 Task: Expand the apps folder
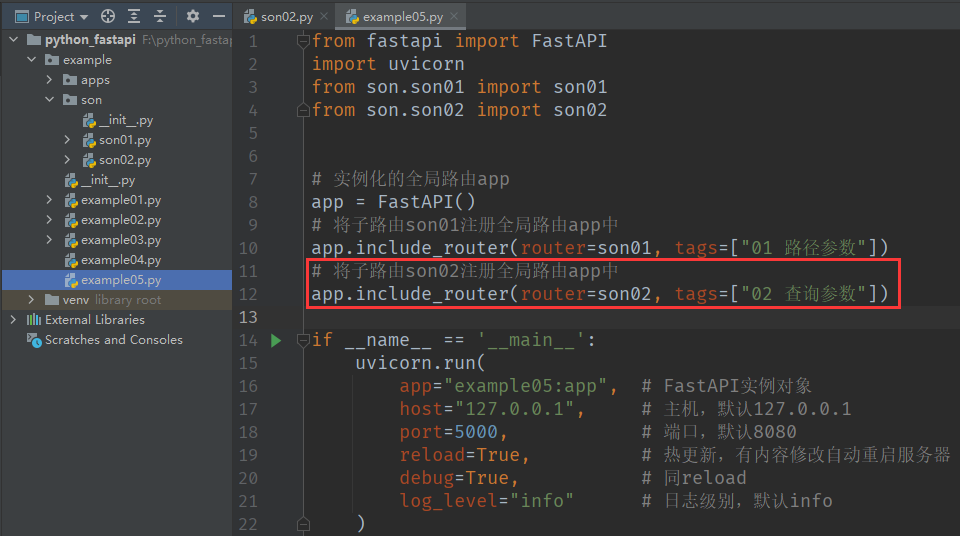coord(50,80)
